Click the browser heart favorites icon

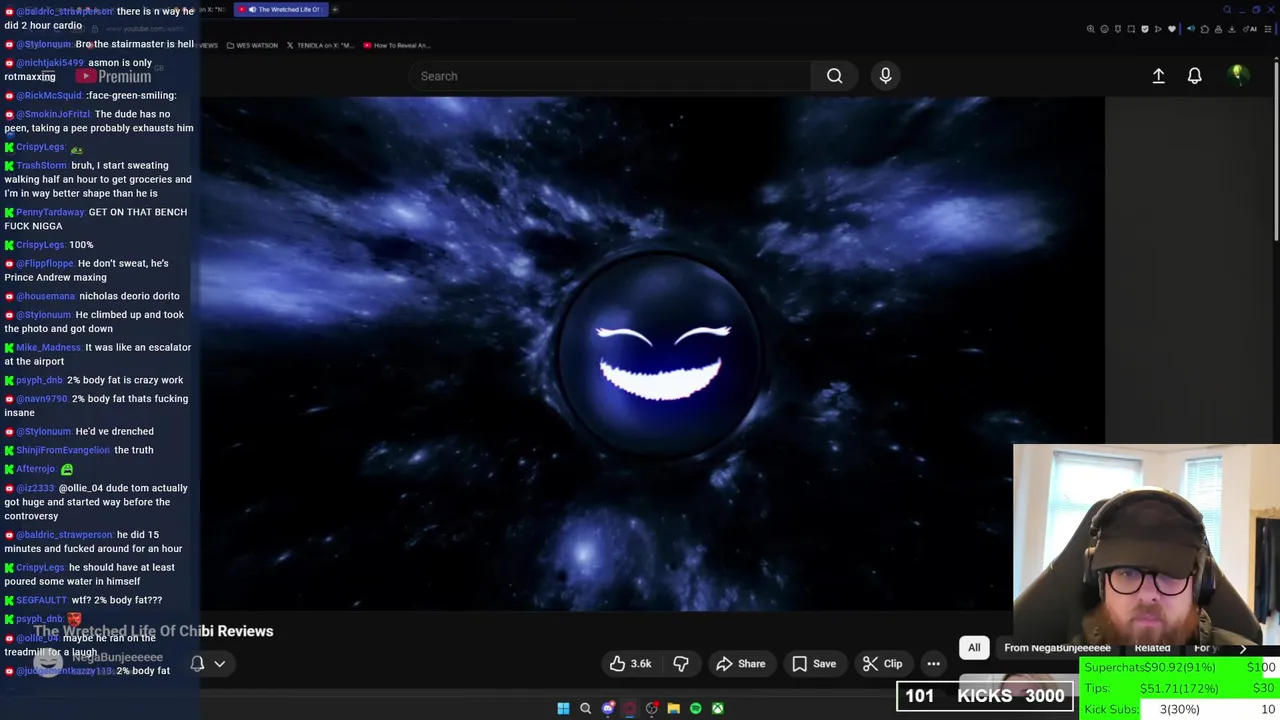tap(1172, 29)
